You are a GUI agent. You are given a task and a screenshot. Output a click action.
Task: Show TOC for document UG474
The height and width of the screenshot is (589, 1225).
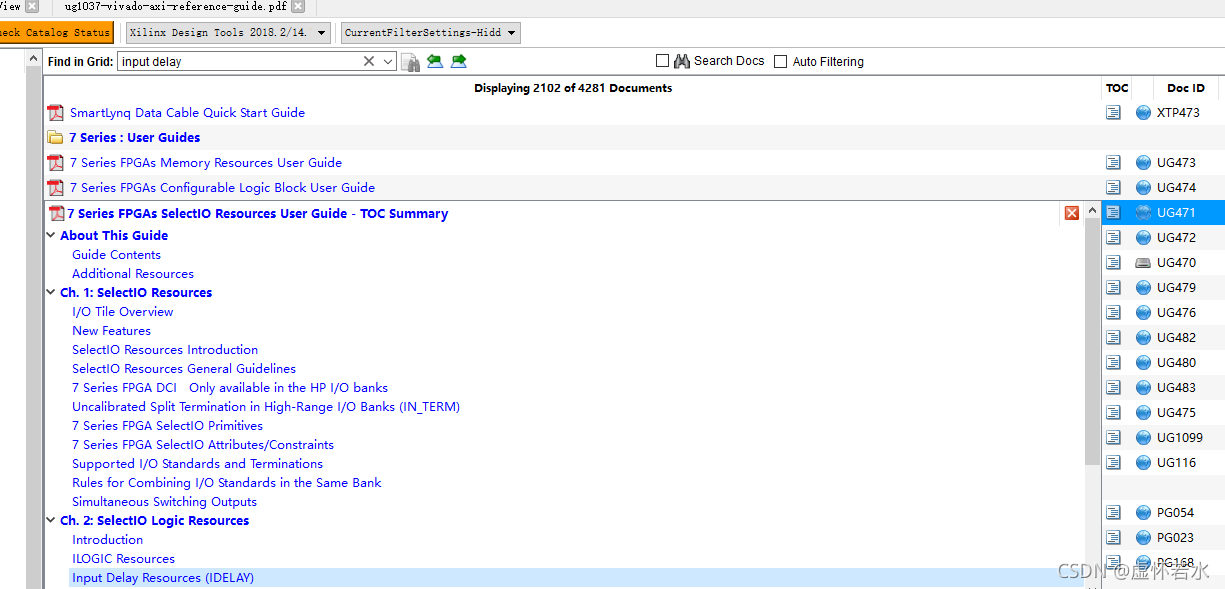[x=1113, y=188]
